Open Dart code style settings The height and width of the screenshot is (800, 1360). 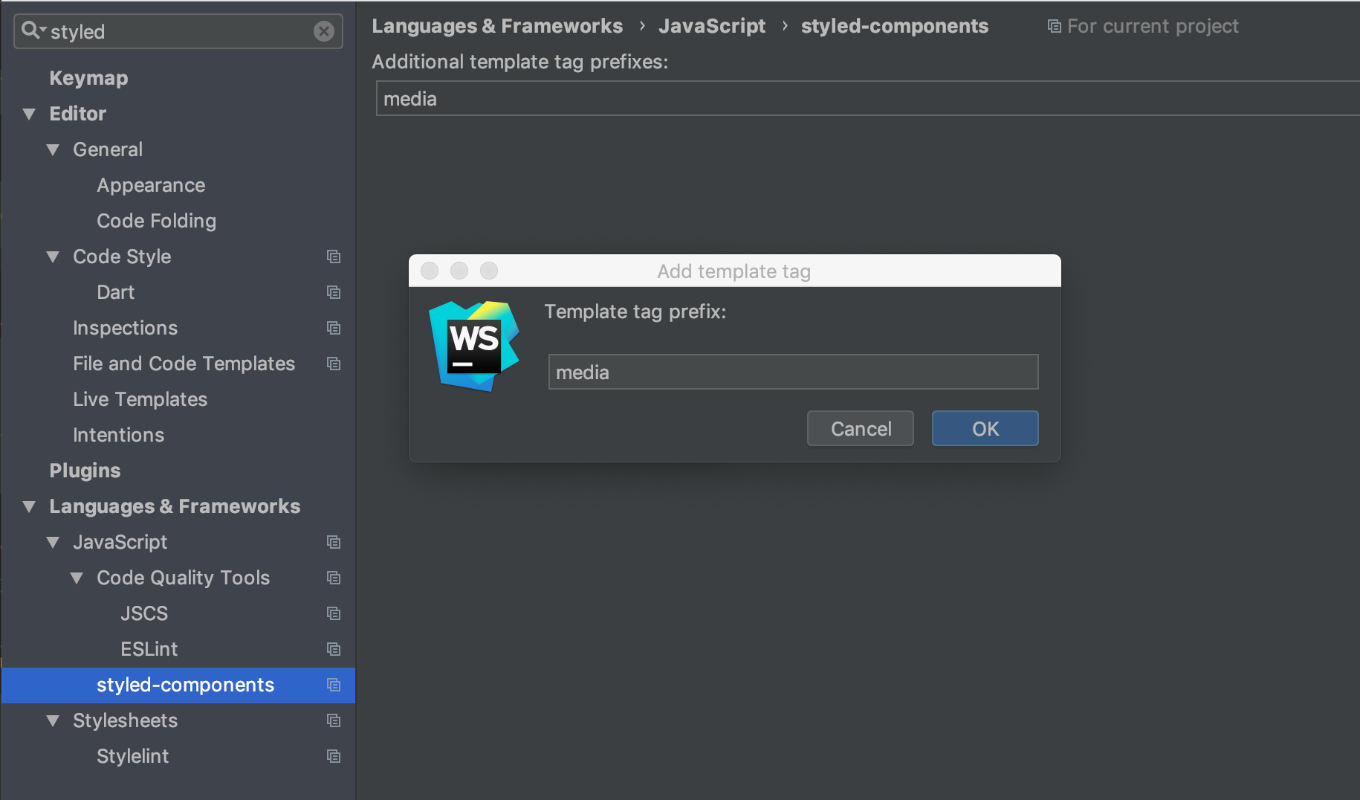coord(116,292)
